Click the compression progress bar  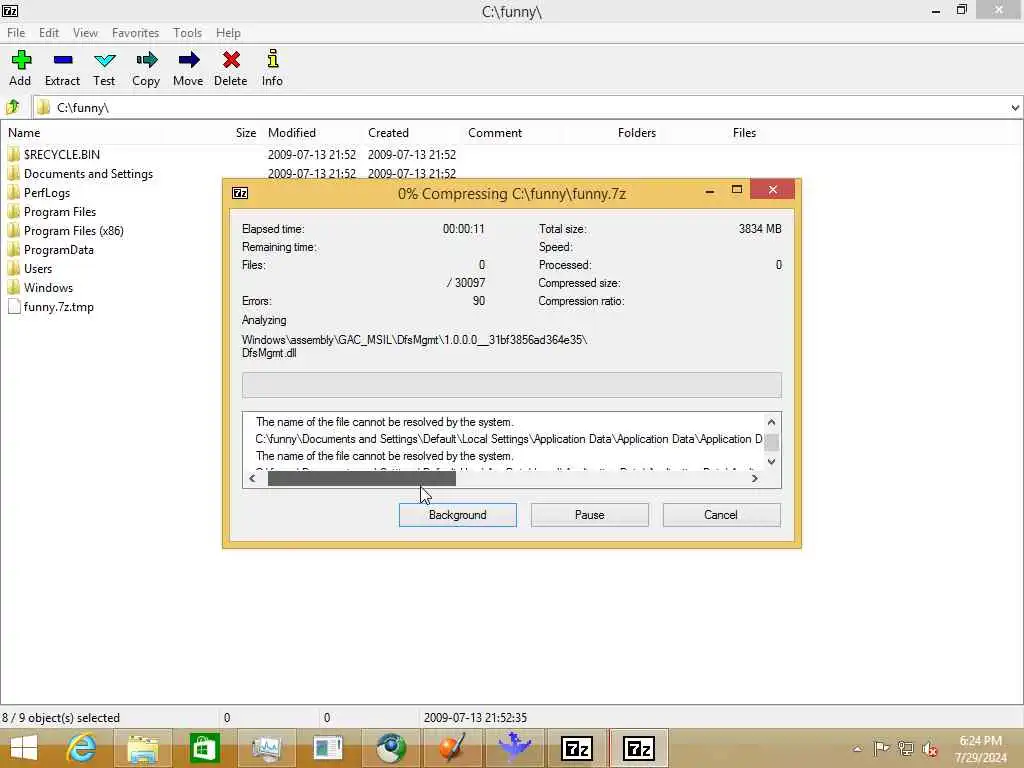[x=511, y=385]
